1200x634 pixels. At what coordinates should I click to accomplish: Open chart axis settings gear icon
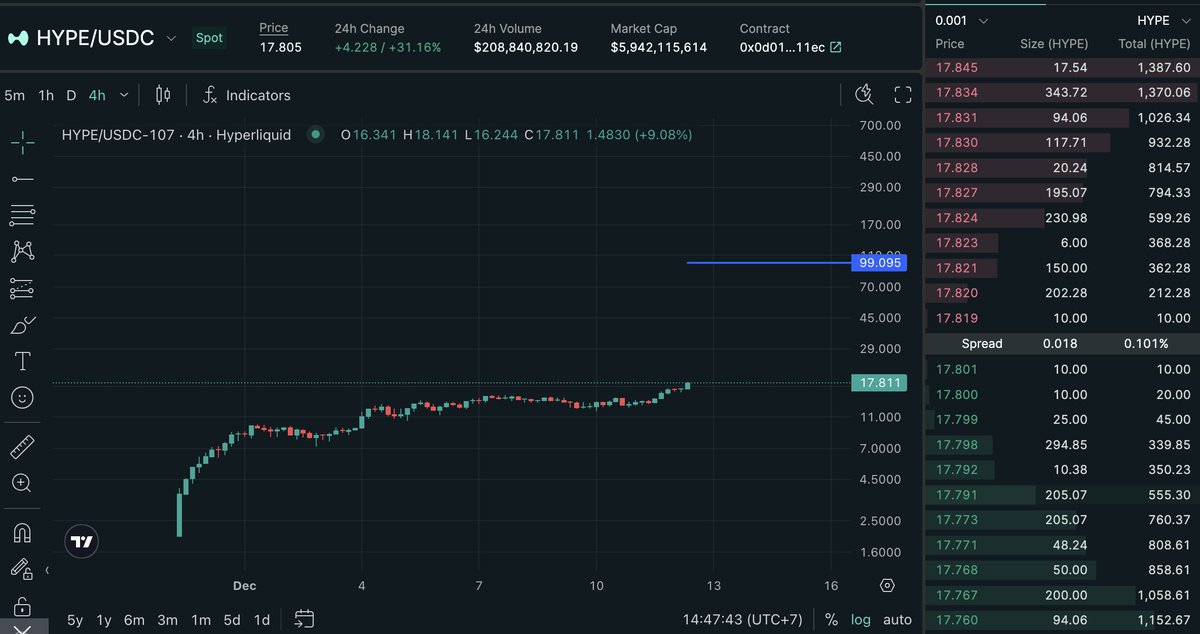pyautogui.click(x=887, y=585)
